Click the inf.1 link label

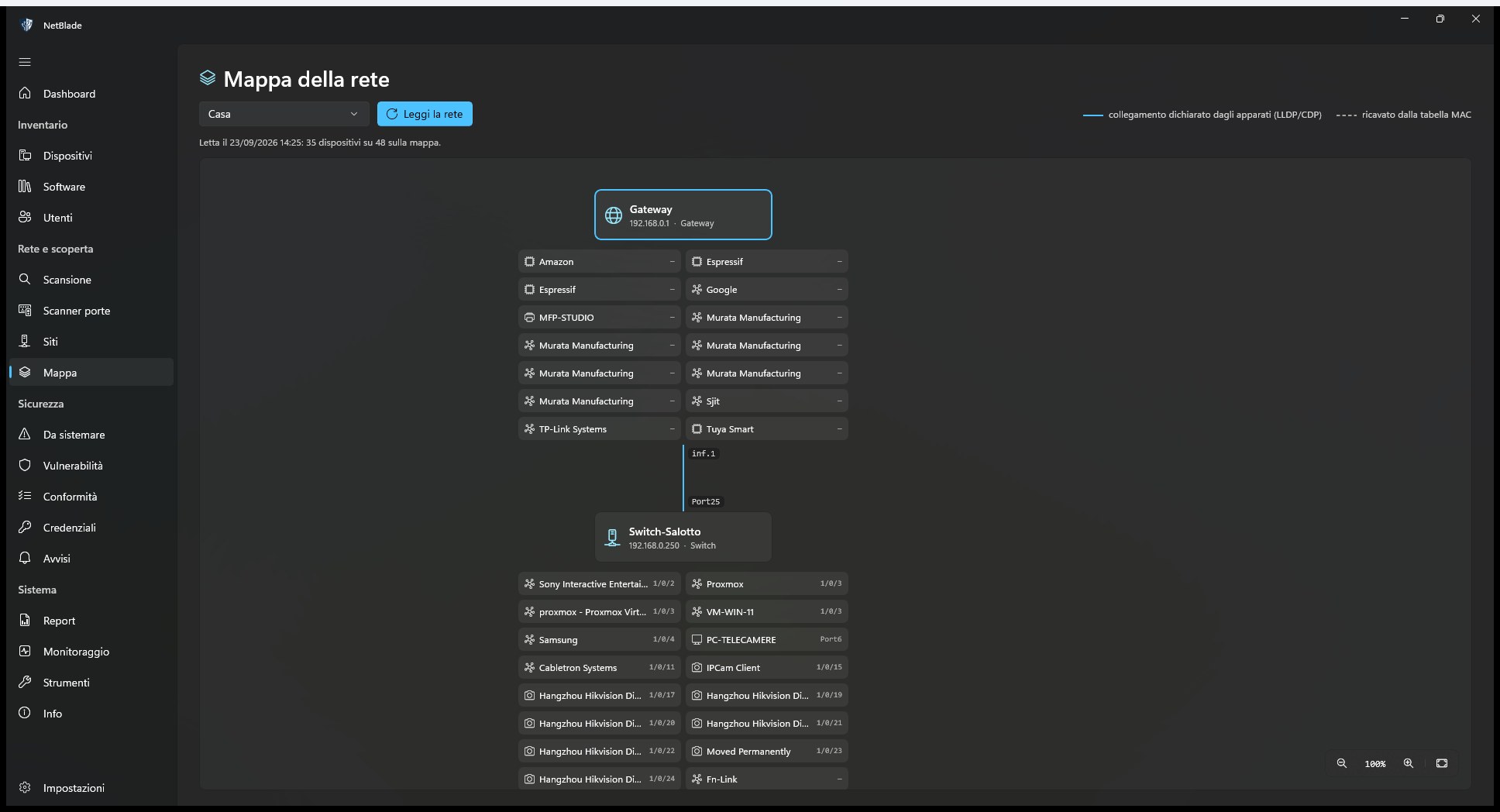point(704,454)
